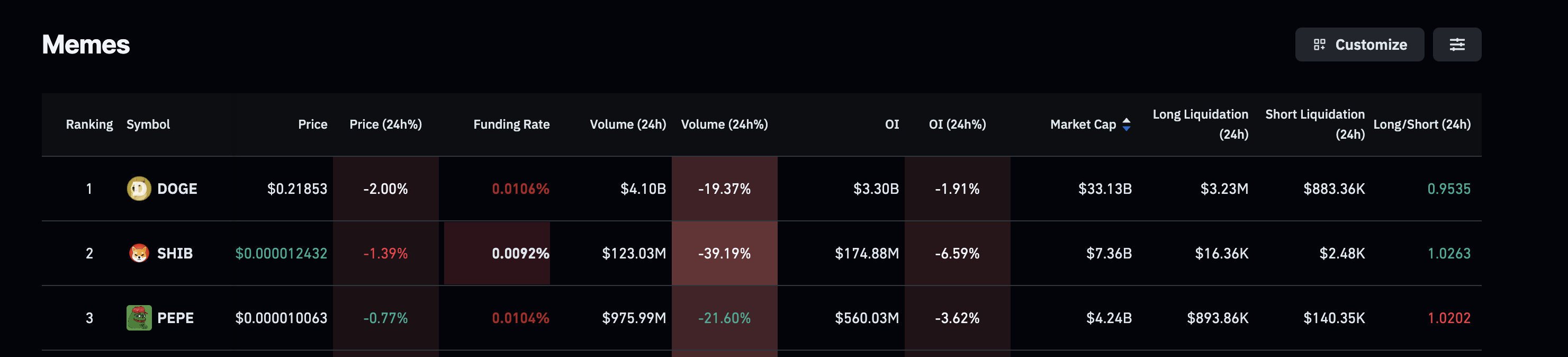This screenshot has height=357, width=1568.
Task: Click the Ranking column header
Action: point(89,124)
